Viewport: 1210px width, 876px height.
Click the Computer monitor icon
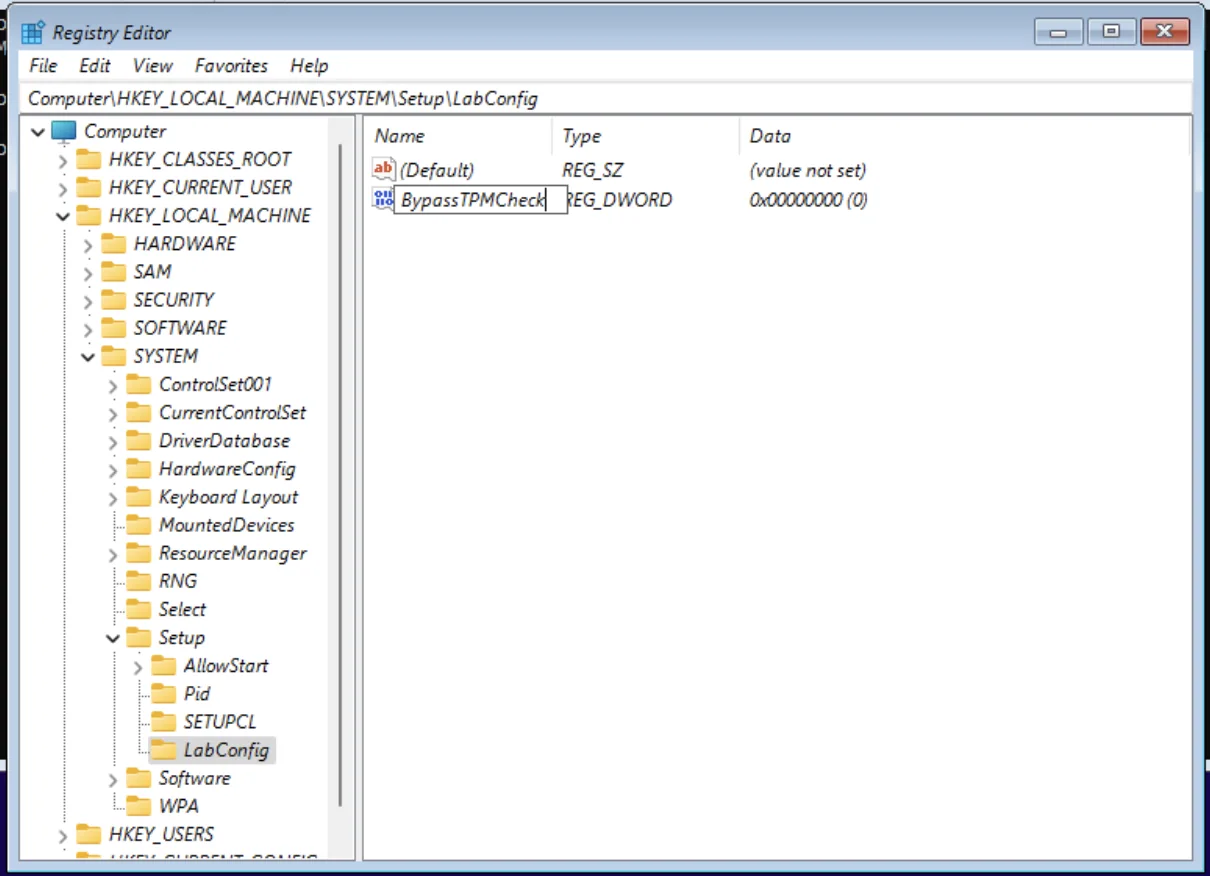tap(64, 131)
